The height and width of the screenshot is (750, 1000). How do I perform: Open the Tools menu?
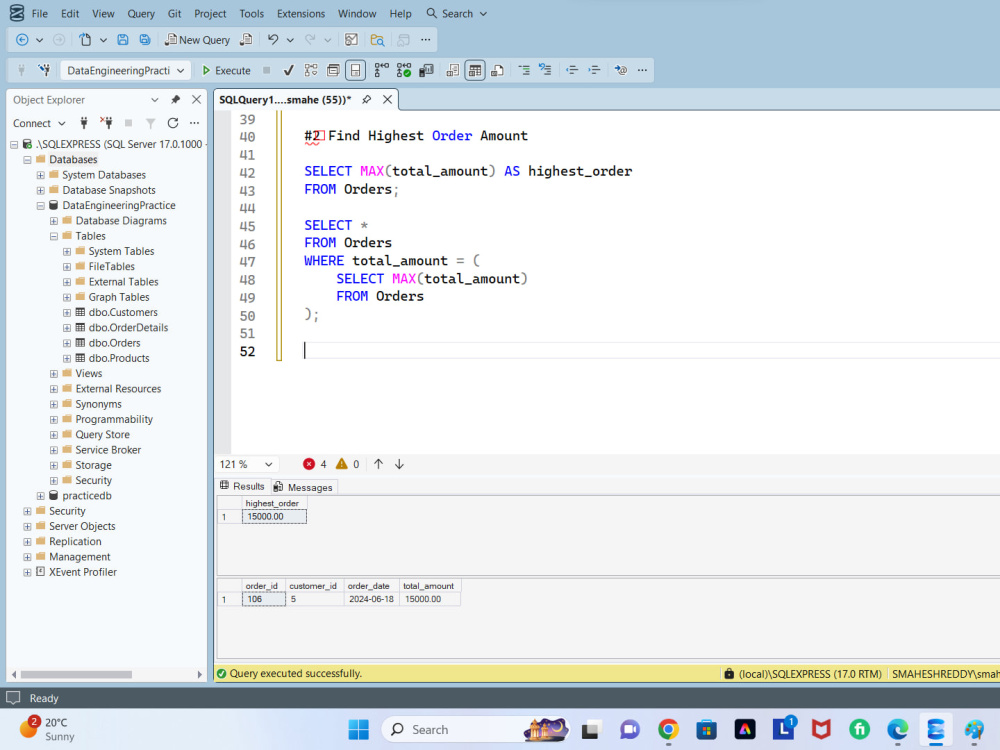point(251,13)
